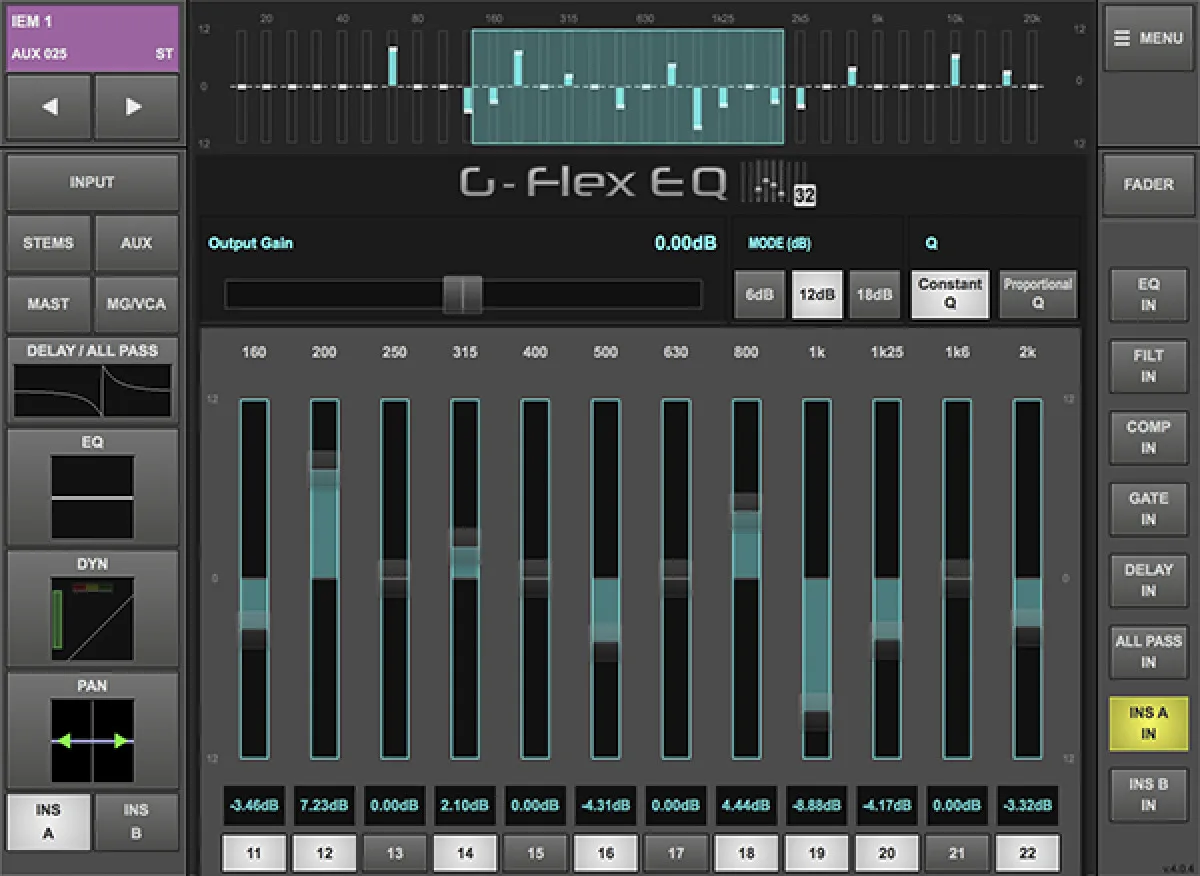The height and width of the screenshot is (876, 1200).
Task: Toggle band 14 button
Action: click(x=465, y=854)
